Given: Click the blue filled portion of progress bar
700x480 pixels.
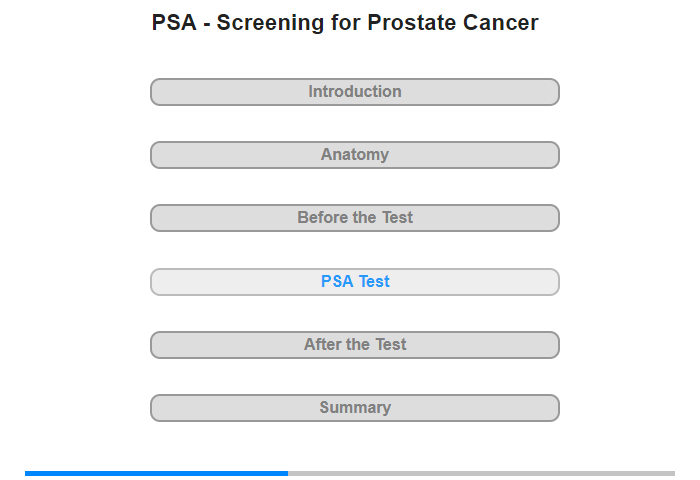Looking at the screenshot, I should 156,473.
